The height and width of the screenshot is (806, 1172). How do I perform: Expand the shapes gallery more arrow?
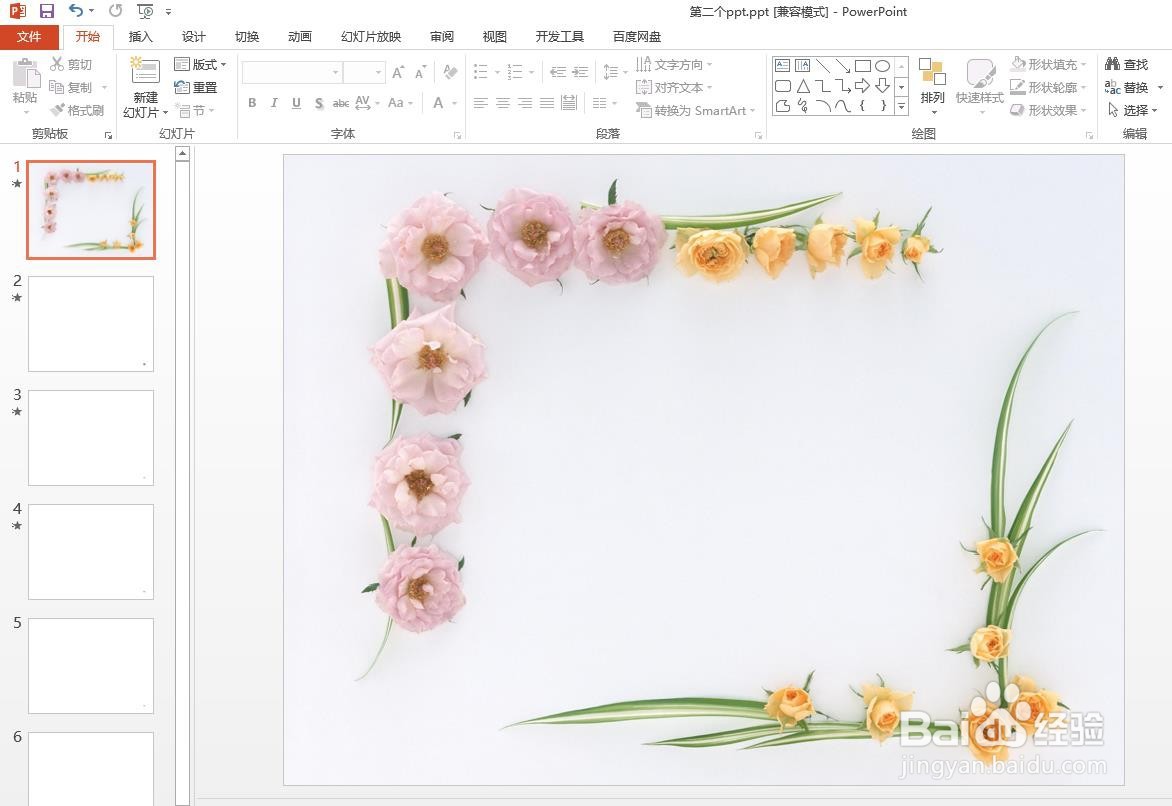tap(901, 107)
